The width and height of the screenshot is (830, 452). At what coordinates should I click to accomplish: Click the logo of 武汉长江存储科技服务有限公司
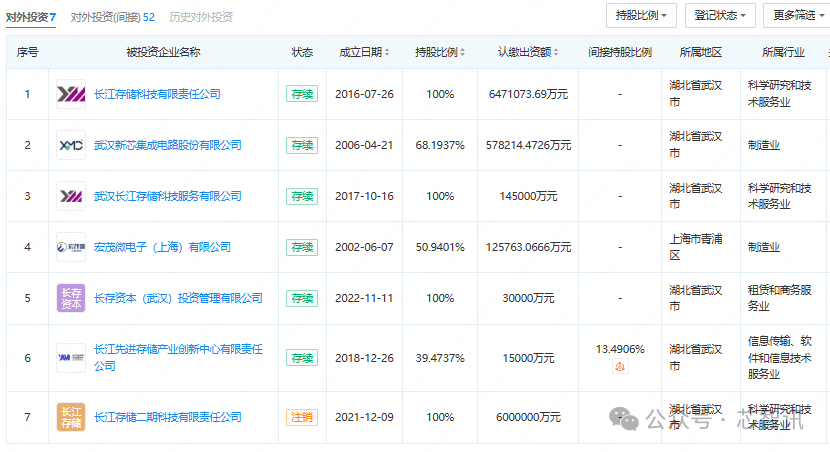pos(71,196)
